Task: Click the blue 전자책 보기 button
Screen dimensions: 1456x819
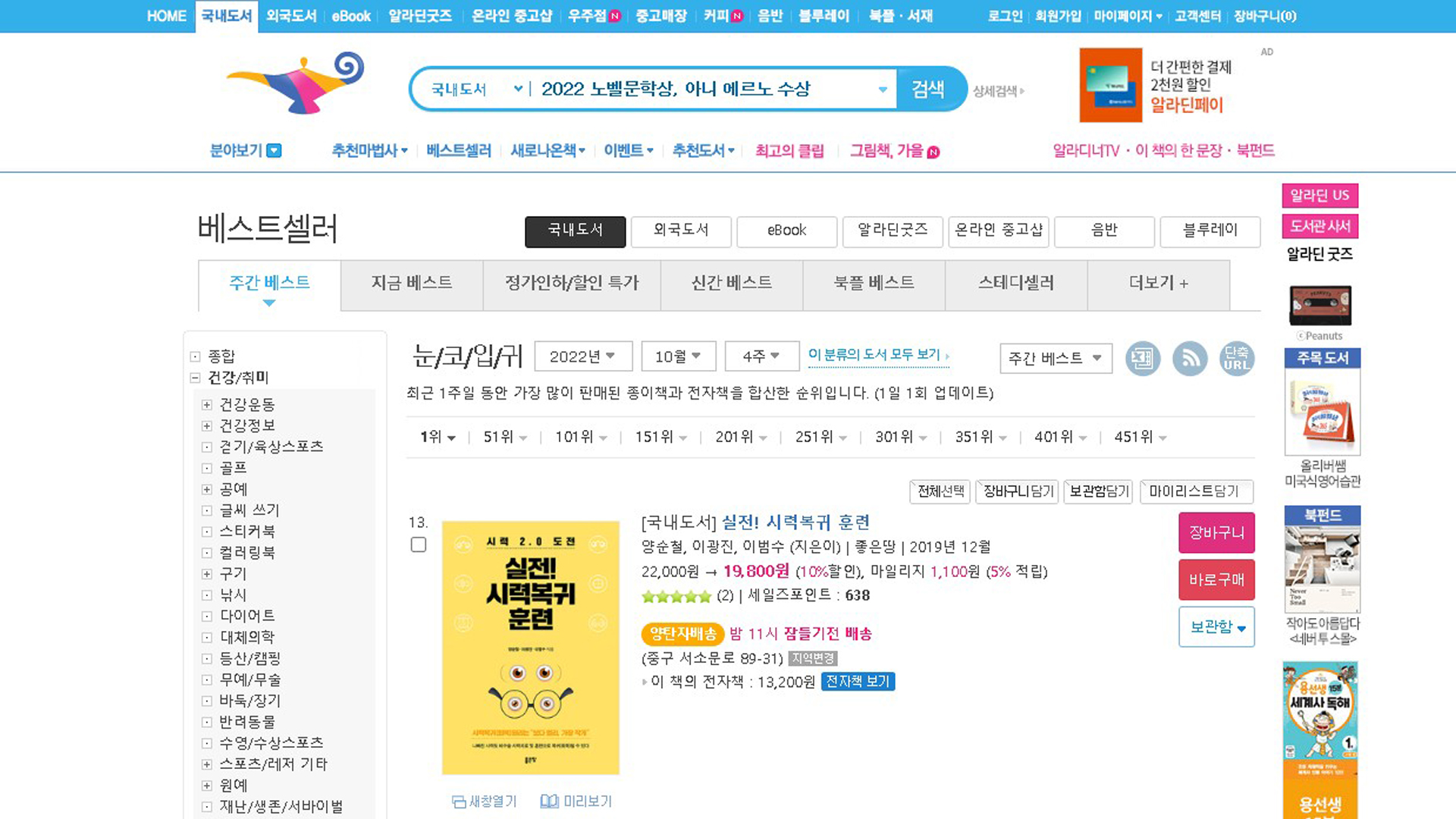Action: [x=858, y=682]
